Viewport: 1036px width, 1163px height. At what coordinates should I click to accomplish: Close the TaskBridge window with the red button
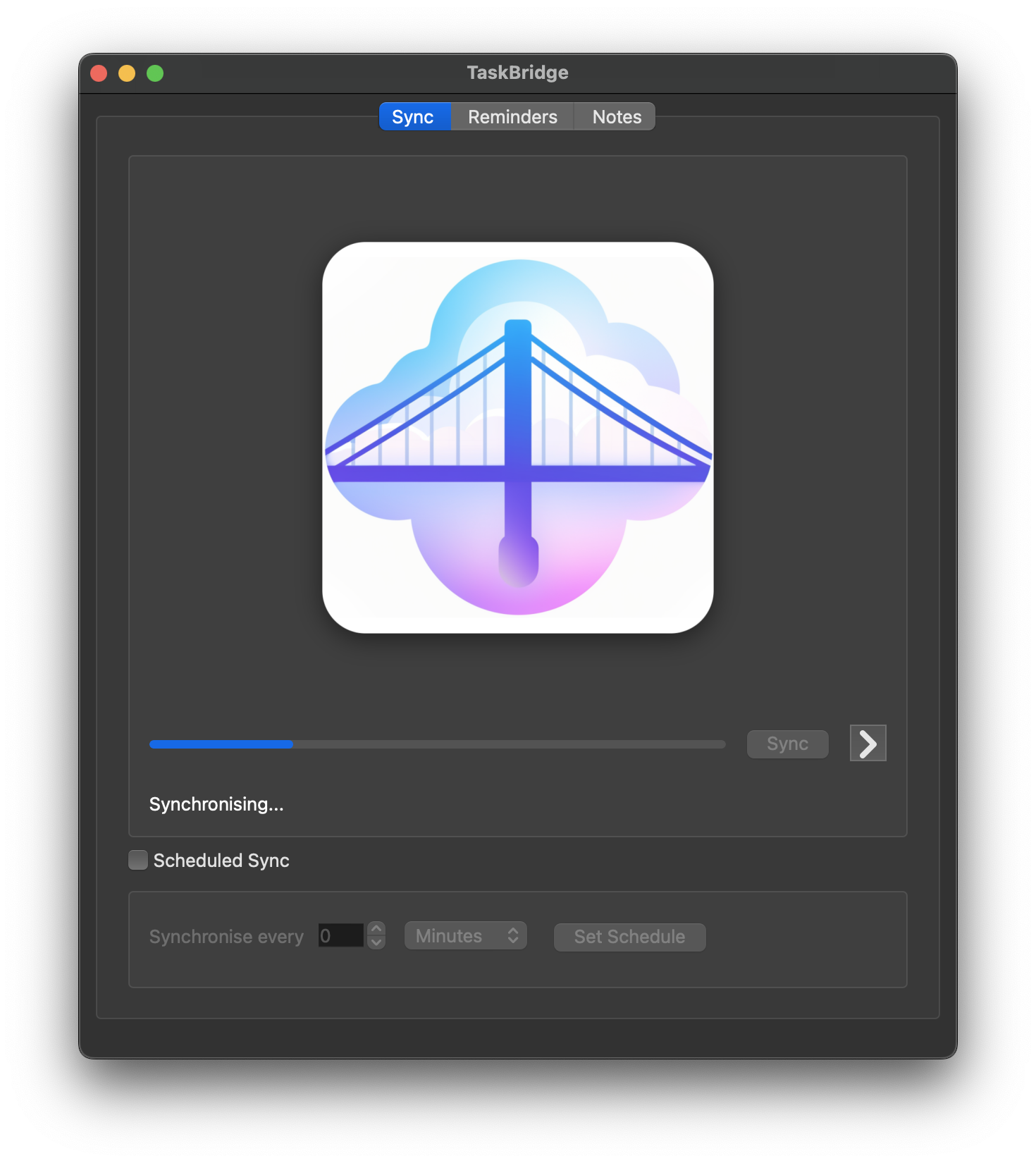tap(99, 73)
